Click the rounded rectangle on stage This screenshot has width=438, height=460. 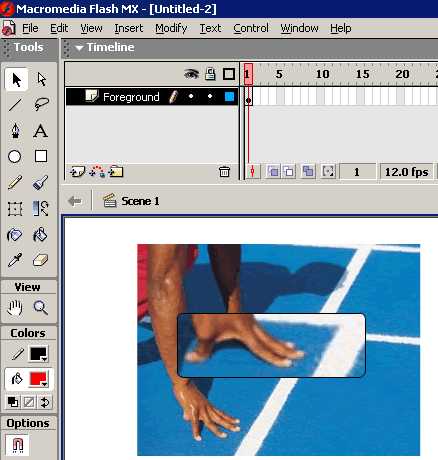coord(271,345)
